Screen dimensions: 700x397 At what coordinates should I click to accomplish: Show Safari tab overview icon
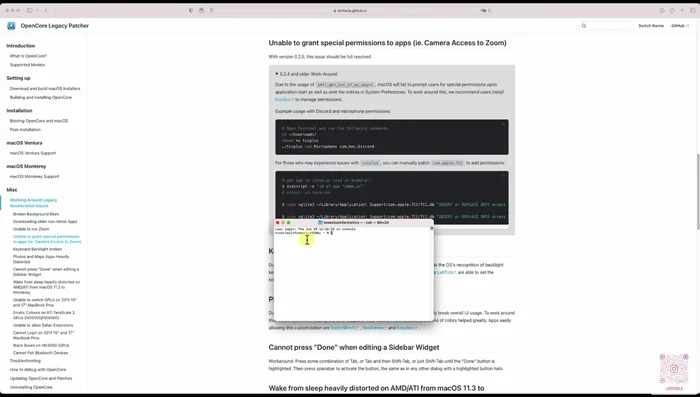(x=692, y=10)
